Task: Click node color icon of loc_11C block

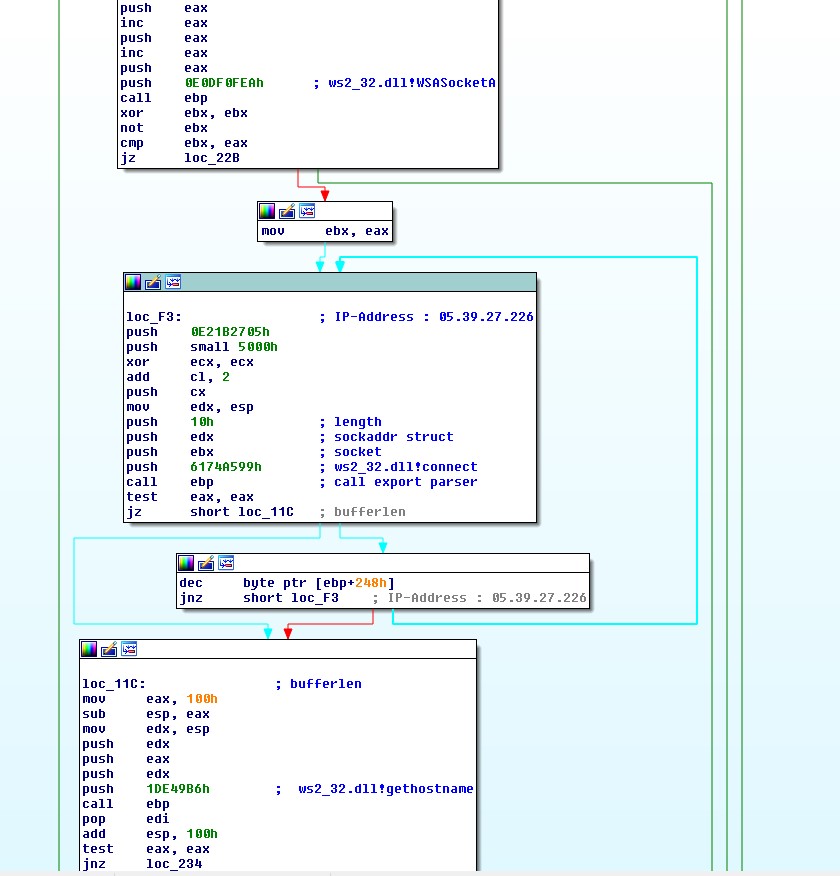Action: [89, 649]
